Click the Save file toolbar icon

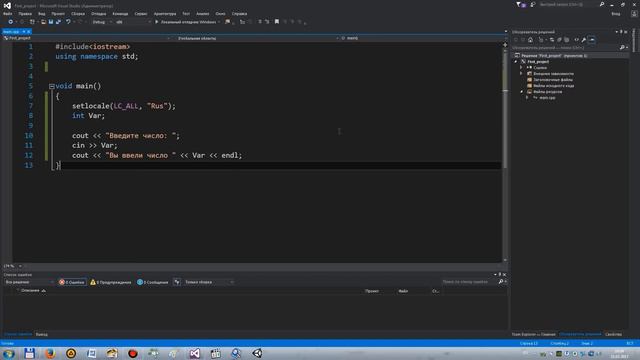click(x=51, y=22)
